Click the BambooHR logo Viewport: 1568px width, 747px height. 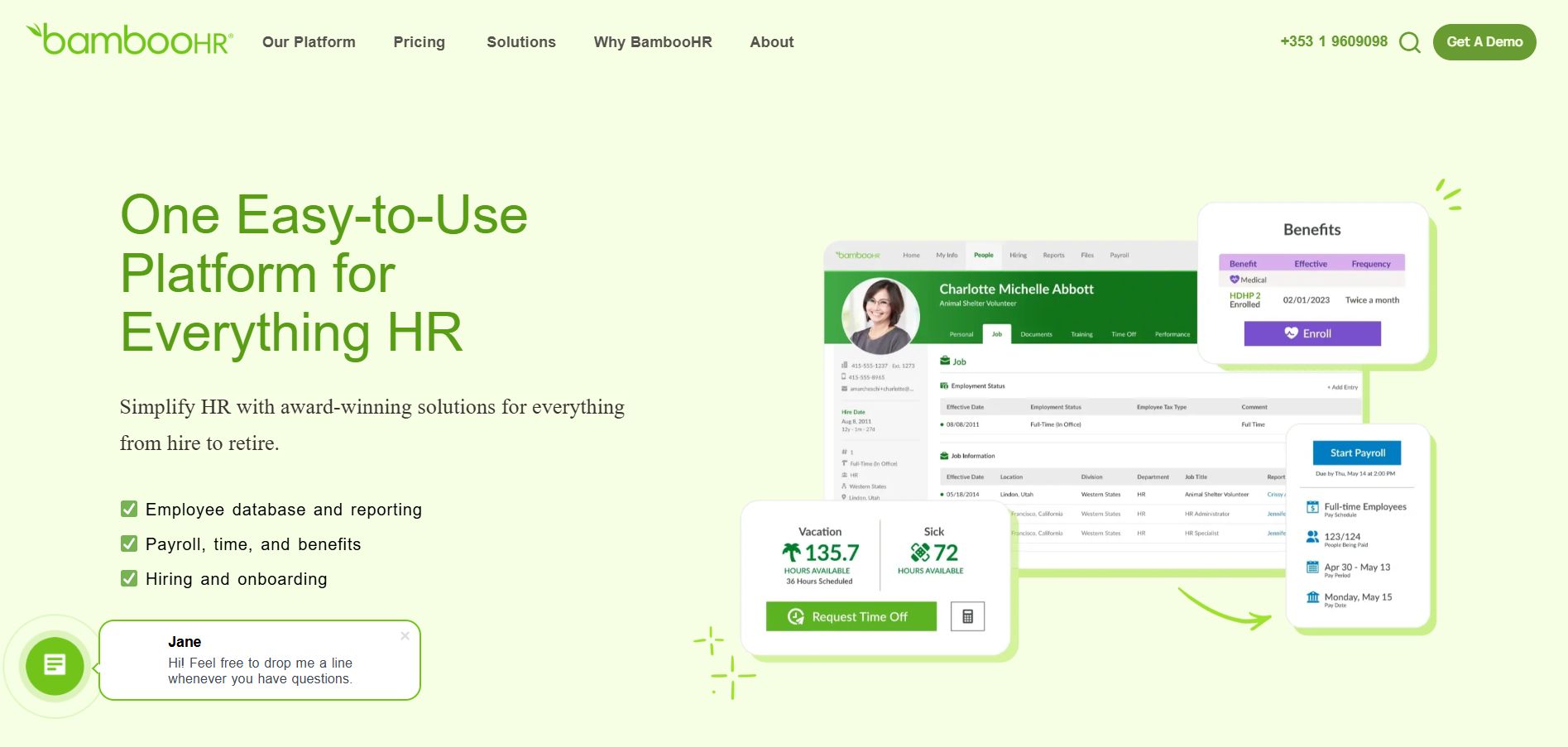pos(130,40)
